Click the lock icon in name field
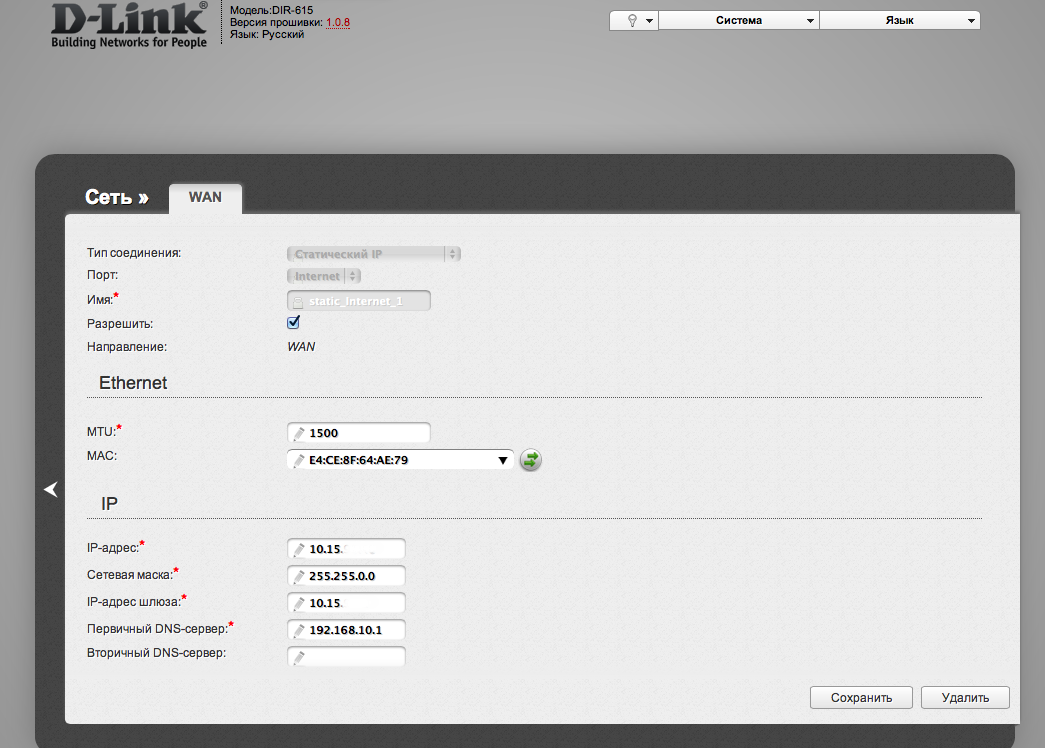This screenshot has width=1045, height=748. coord(298,301)
